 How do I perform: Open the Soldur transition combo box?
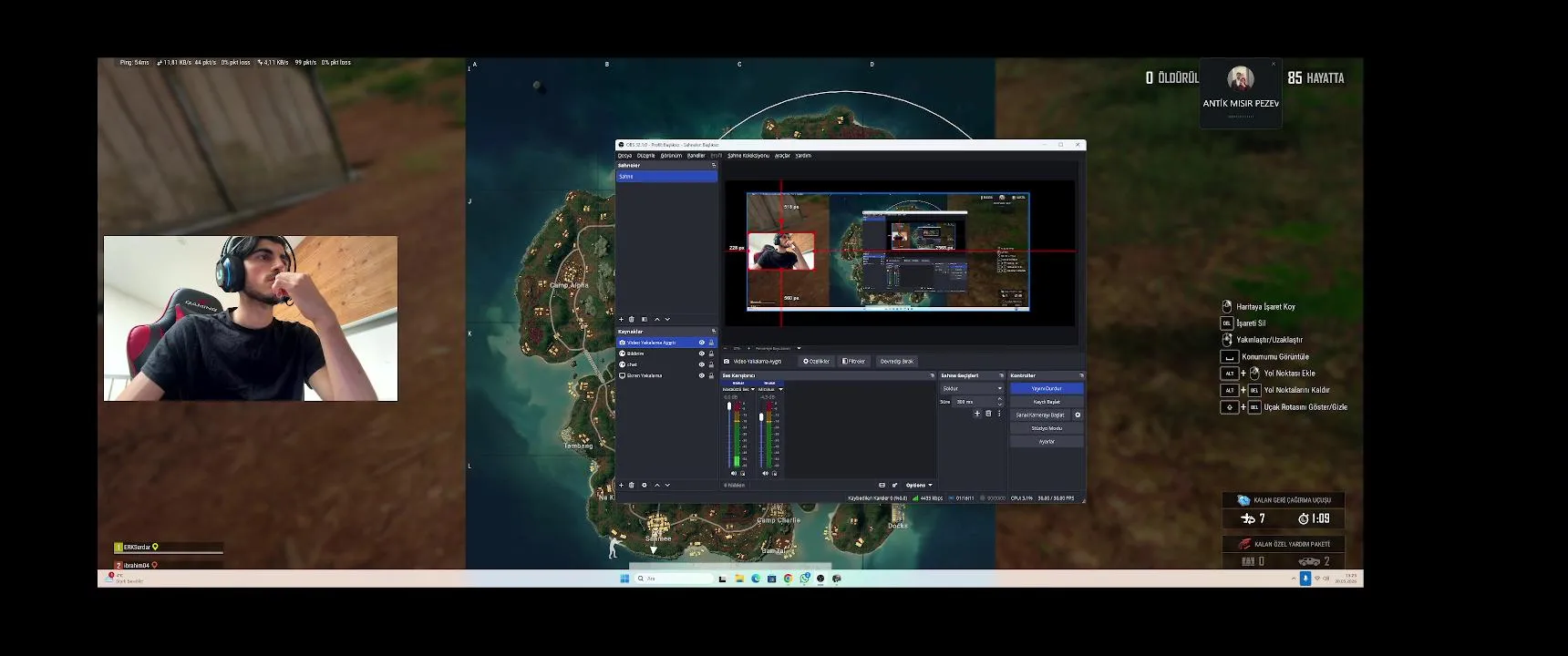click(x=973, y=388)
